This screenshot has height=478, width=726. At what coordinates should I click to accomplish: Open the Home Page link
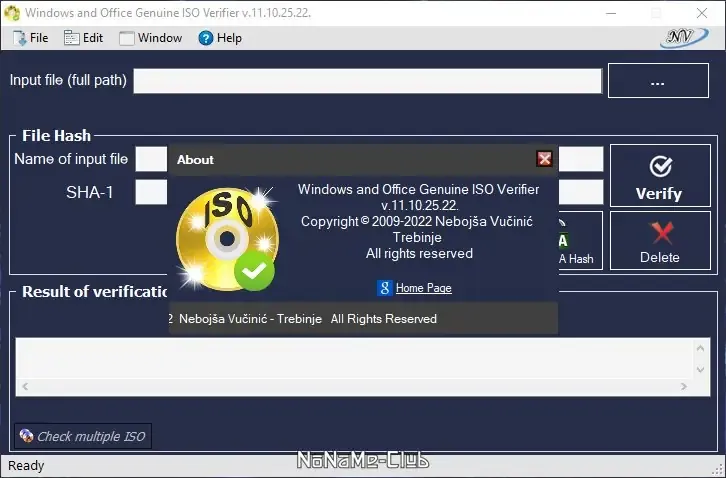pos(424,288)
